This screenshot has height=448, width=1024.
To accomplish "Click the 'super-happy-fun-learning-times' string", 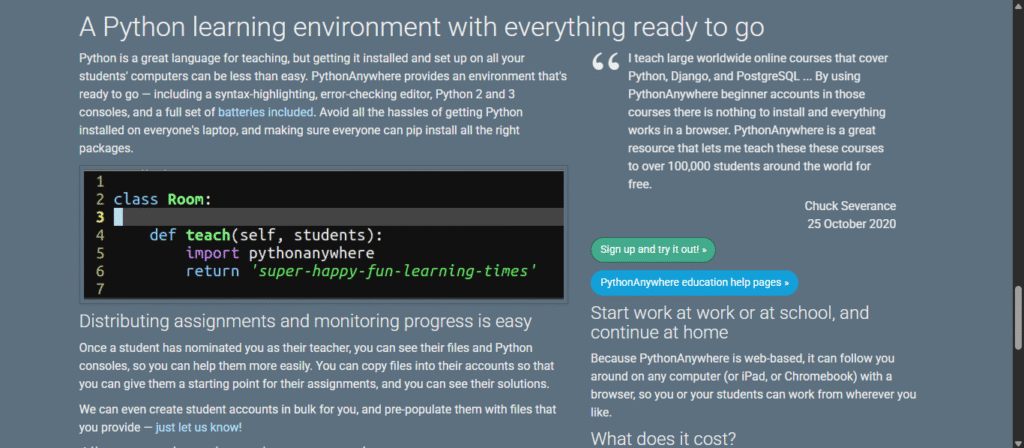I will [x=394, y=270].
